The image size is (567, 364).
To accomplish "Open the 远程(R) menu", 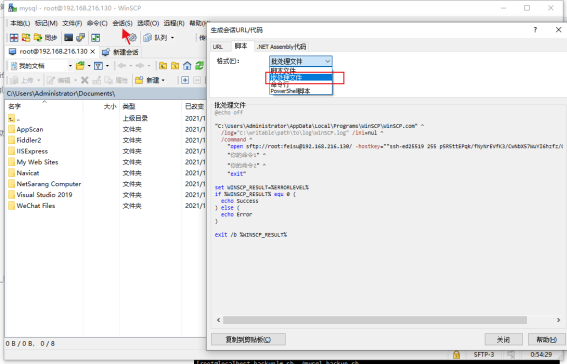I will point(174,23).
